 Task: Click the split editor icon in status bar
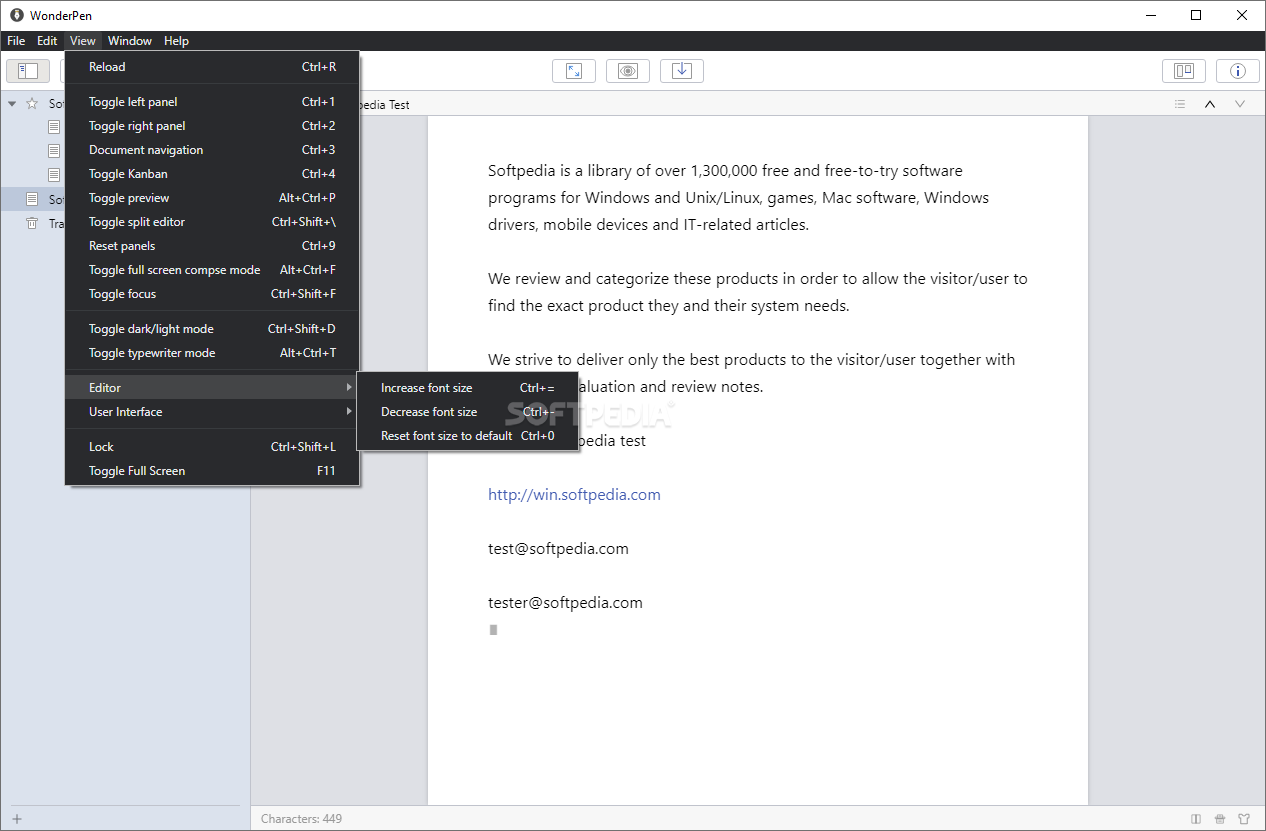[x=1196, y=819]
